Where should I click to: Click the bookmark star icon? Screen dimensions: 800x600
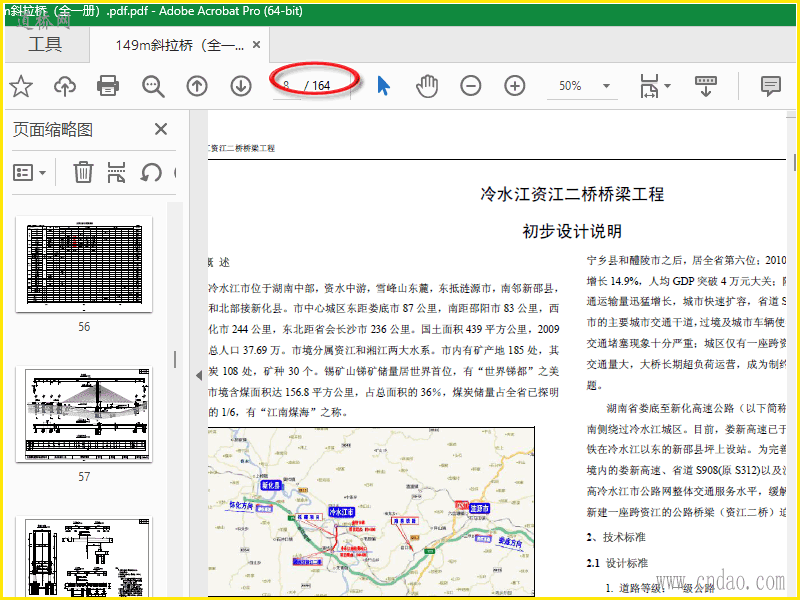(21, 86)
